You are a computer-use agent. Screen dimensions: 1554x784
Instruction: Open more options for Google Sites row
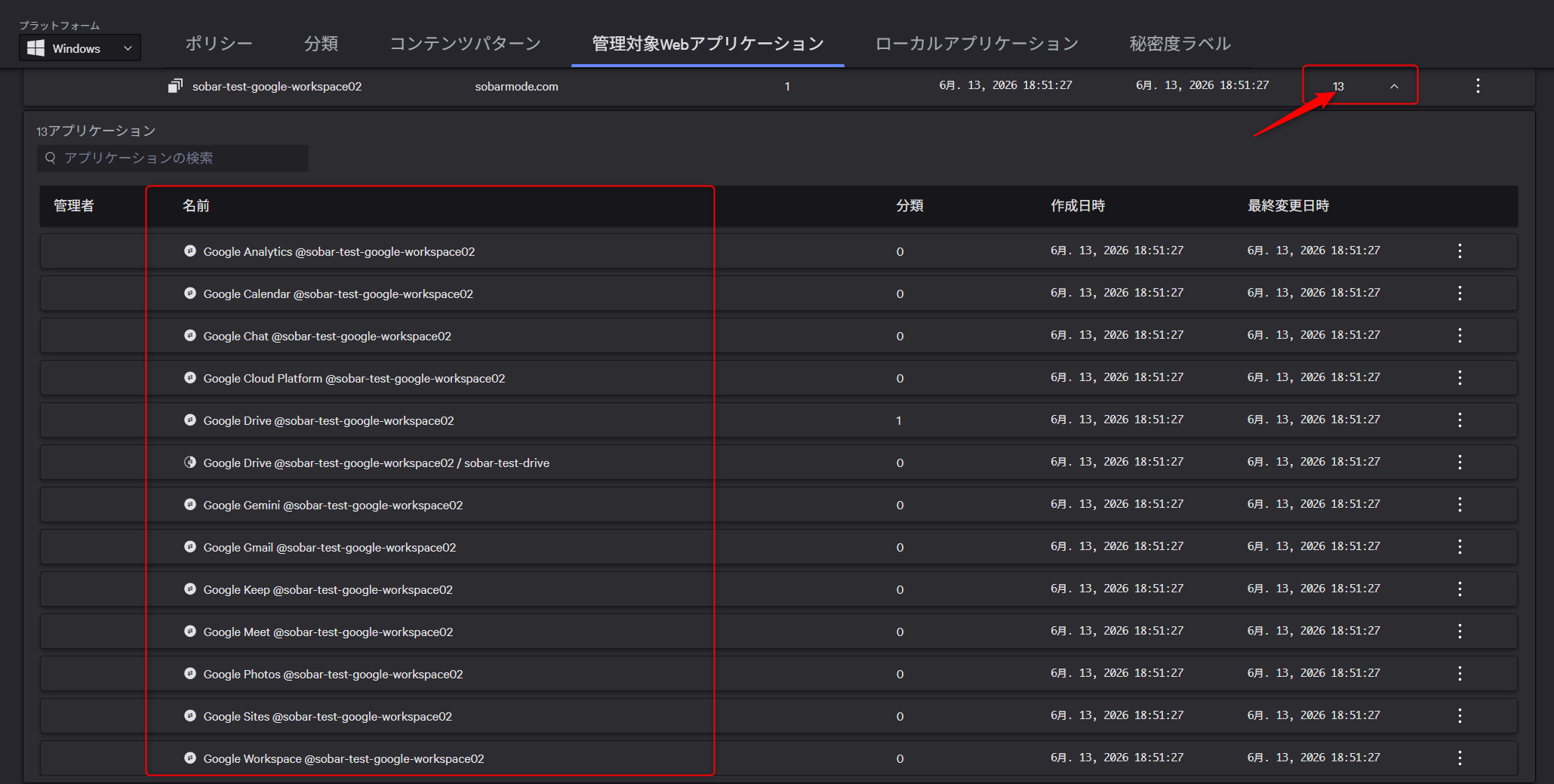click(1460, 716)
